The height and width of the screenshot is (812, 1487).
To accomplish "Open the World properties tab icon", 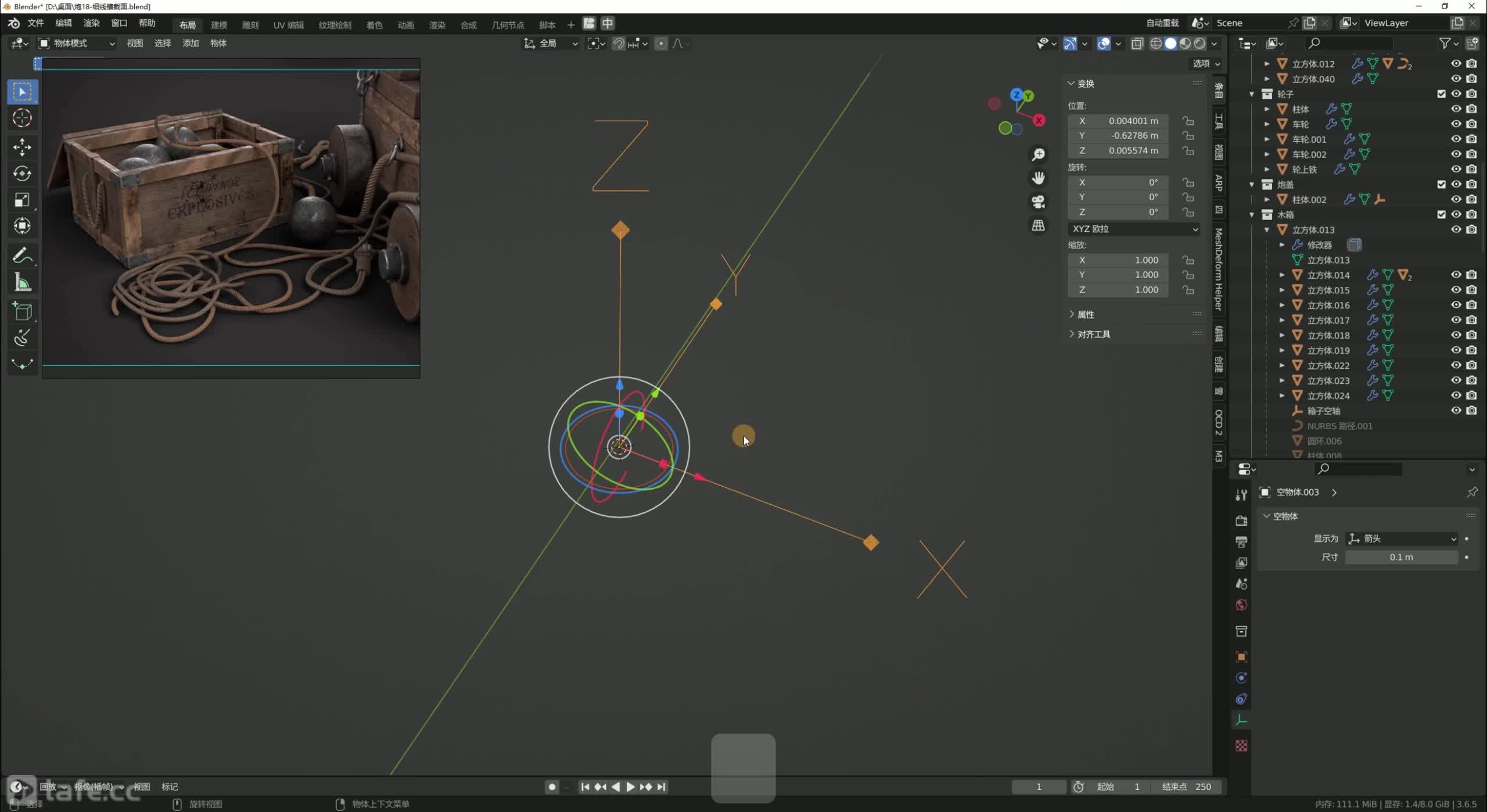I will pyautogui.click(x=1241, y=605).
